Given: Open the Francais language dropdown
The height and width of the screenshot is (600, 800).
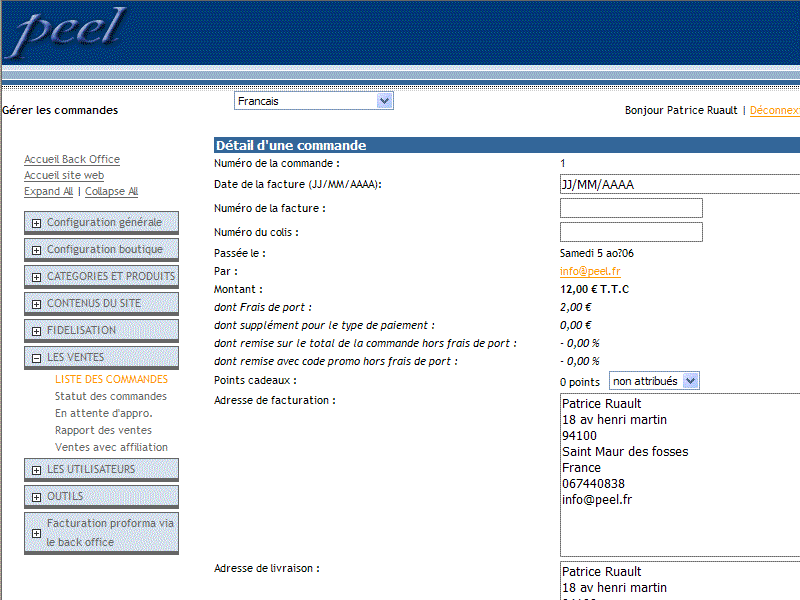Looking at the screenshot, I should [x=313, y=101].
